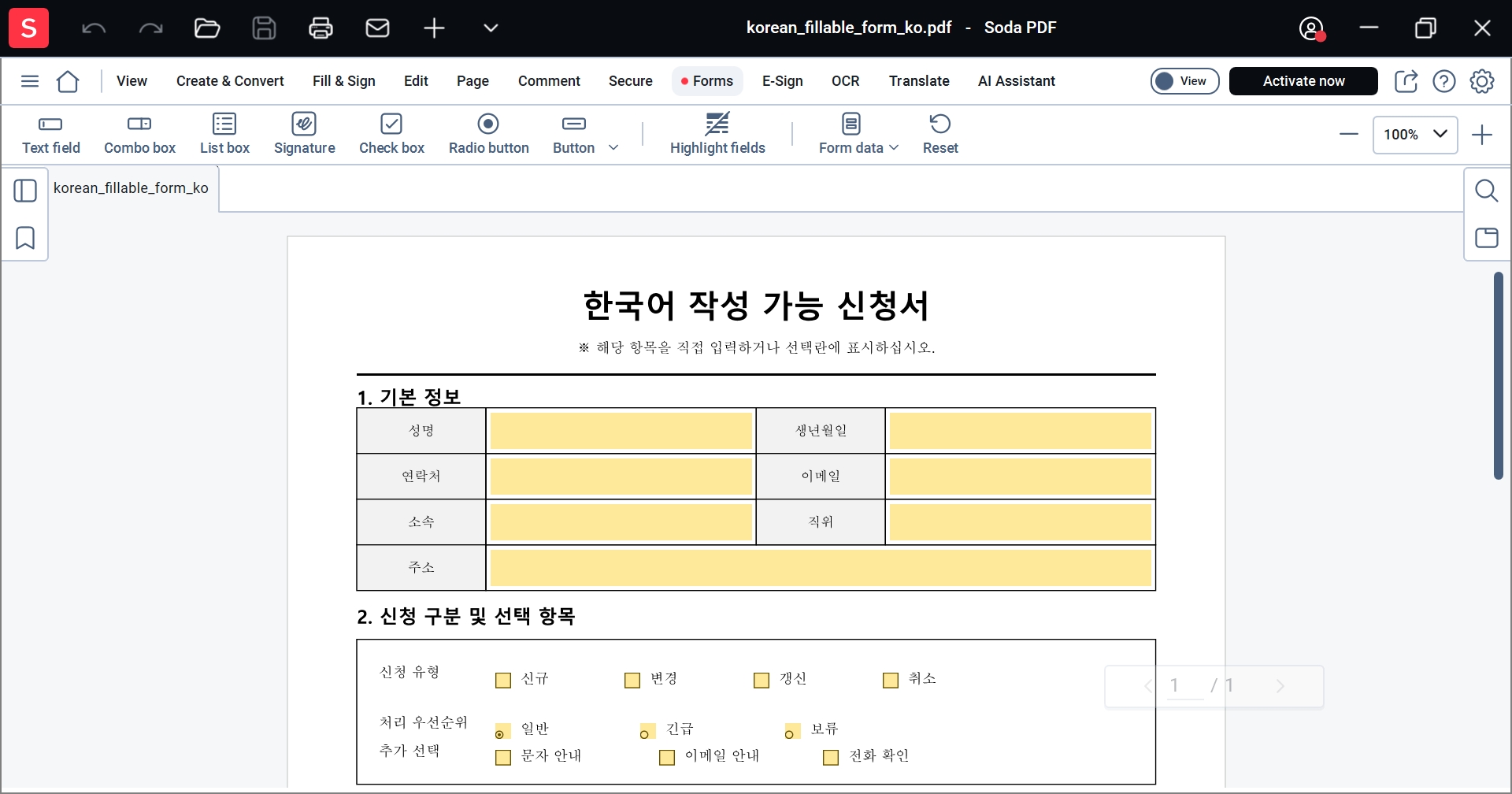
Task: Open the search panel
Action: 1486,191
